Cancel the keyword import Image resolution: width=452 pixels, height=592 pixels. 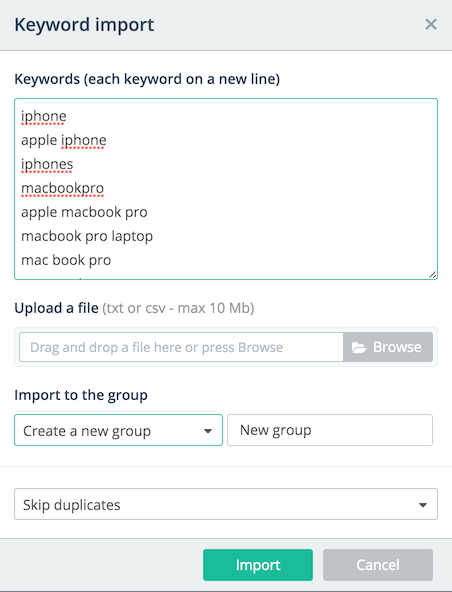(x=378, y=565)
